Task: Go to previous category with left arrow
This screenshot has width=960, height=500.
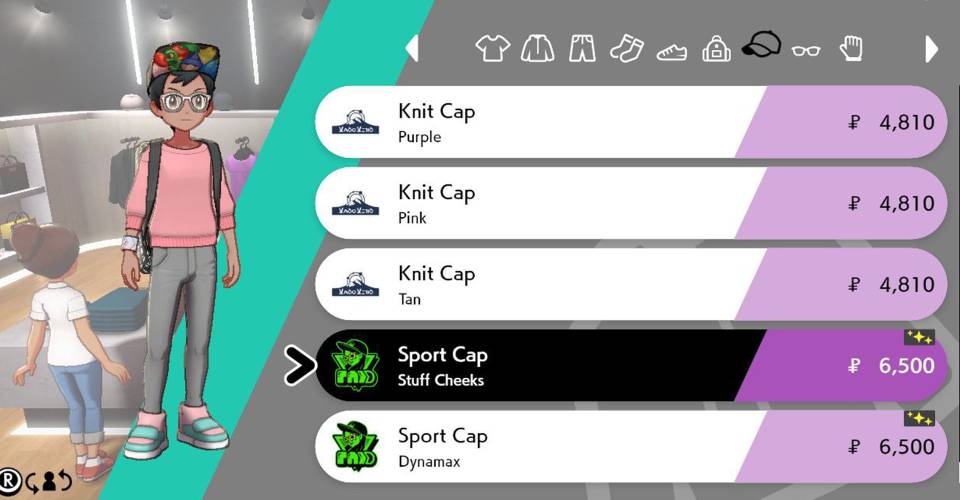Action: coord(412,48)
